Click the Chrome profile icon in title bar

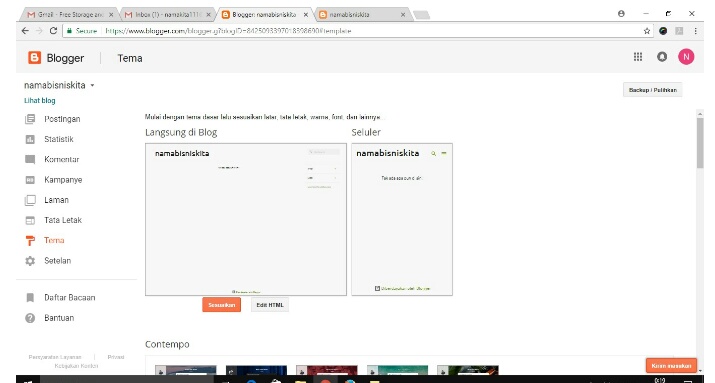(x=621, y=14)
